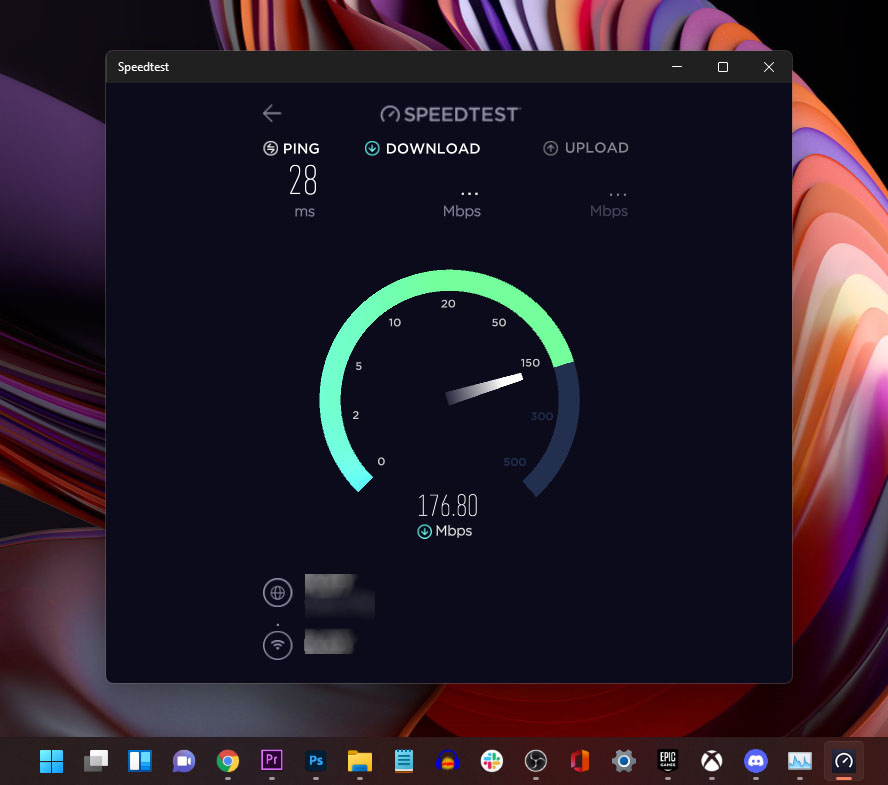Image resolution: width=888 pixels, height=785 pixels.
Task: Open Adobe Premiere Pro from taskbar
Action: [x=272, y=760]
